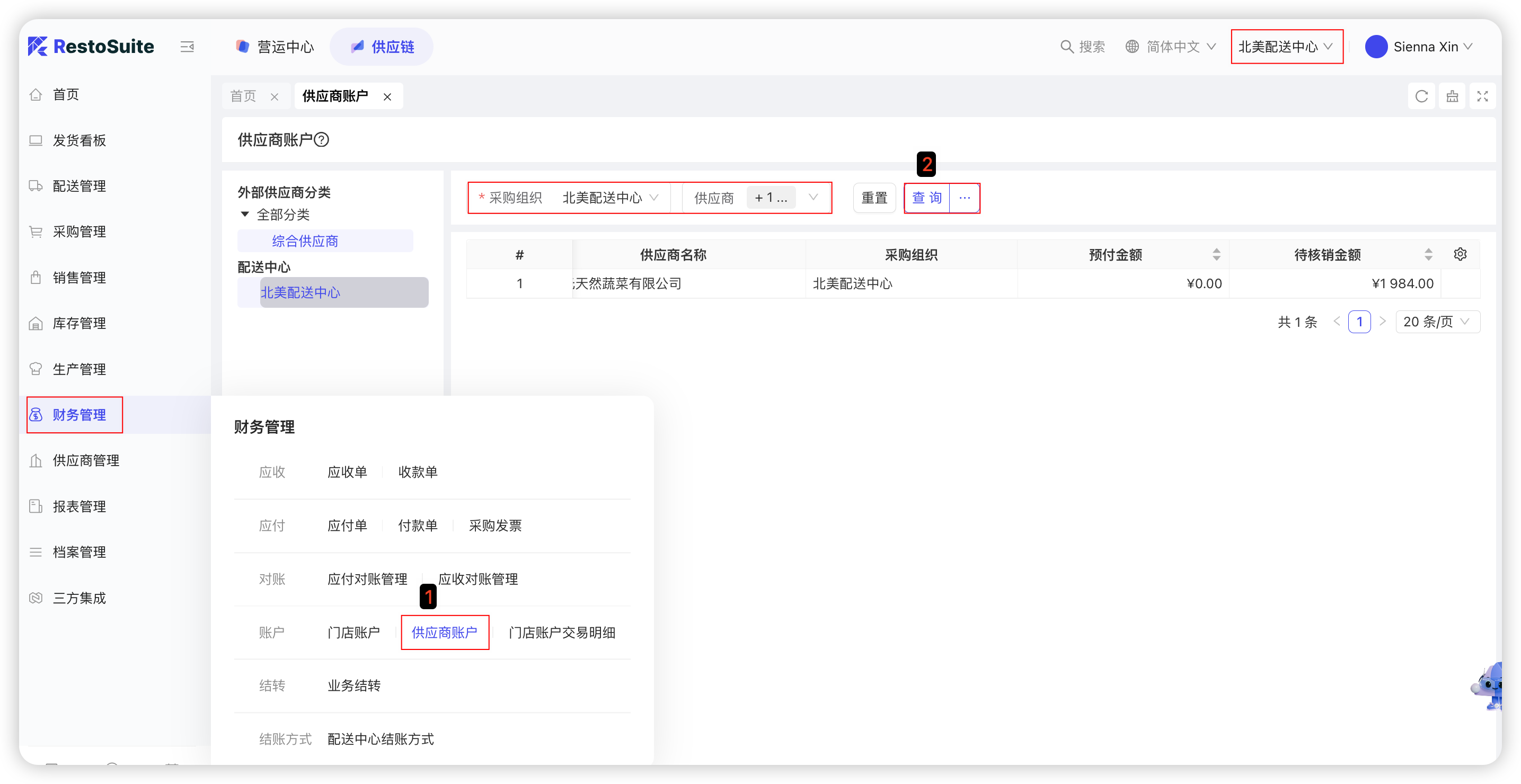
Task: Open table column settings gear
Action: pyautogui.click(x=1460, y=254)
